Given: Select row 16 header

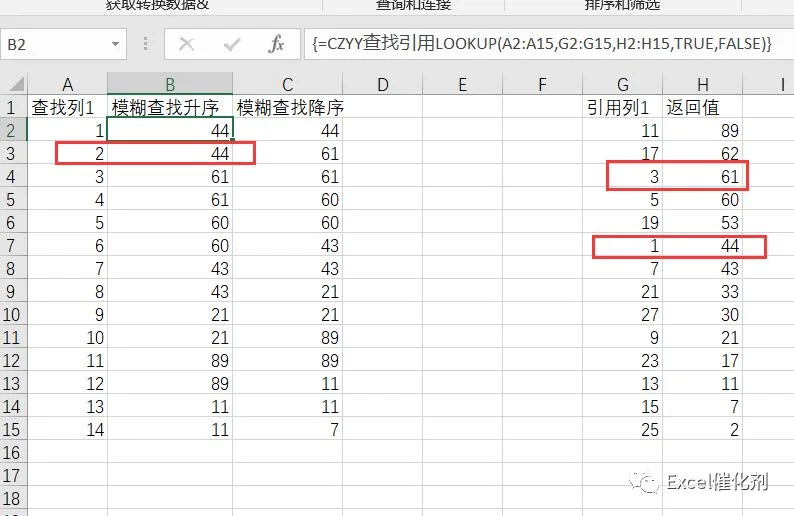Looking at the screenshot, I should (x=14, y=452).
